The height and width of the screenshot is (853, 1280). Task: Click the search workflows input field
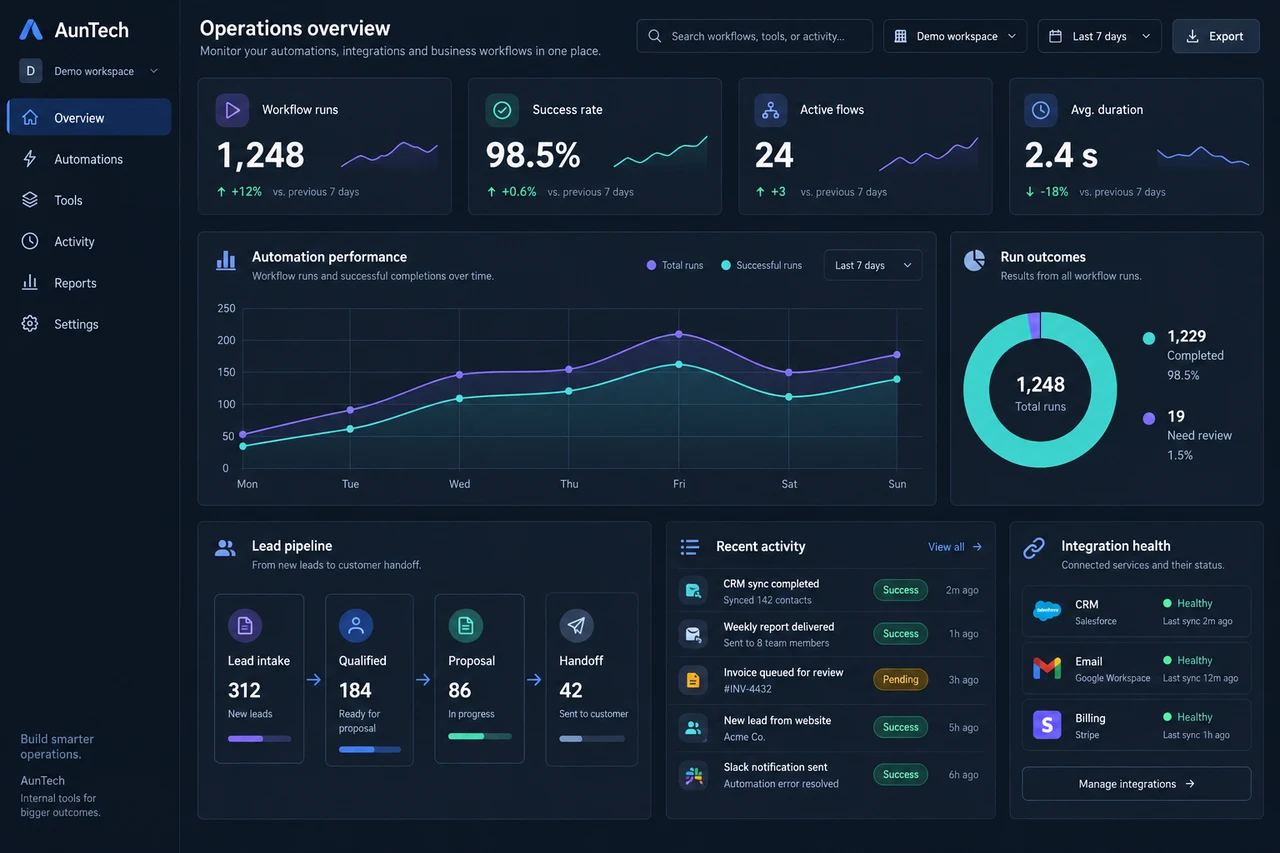pyautogui.click(x=754, y=36)
